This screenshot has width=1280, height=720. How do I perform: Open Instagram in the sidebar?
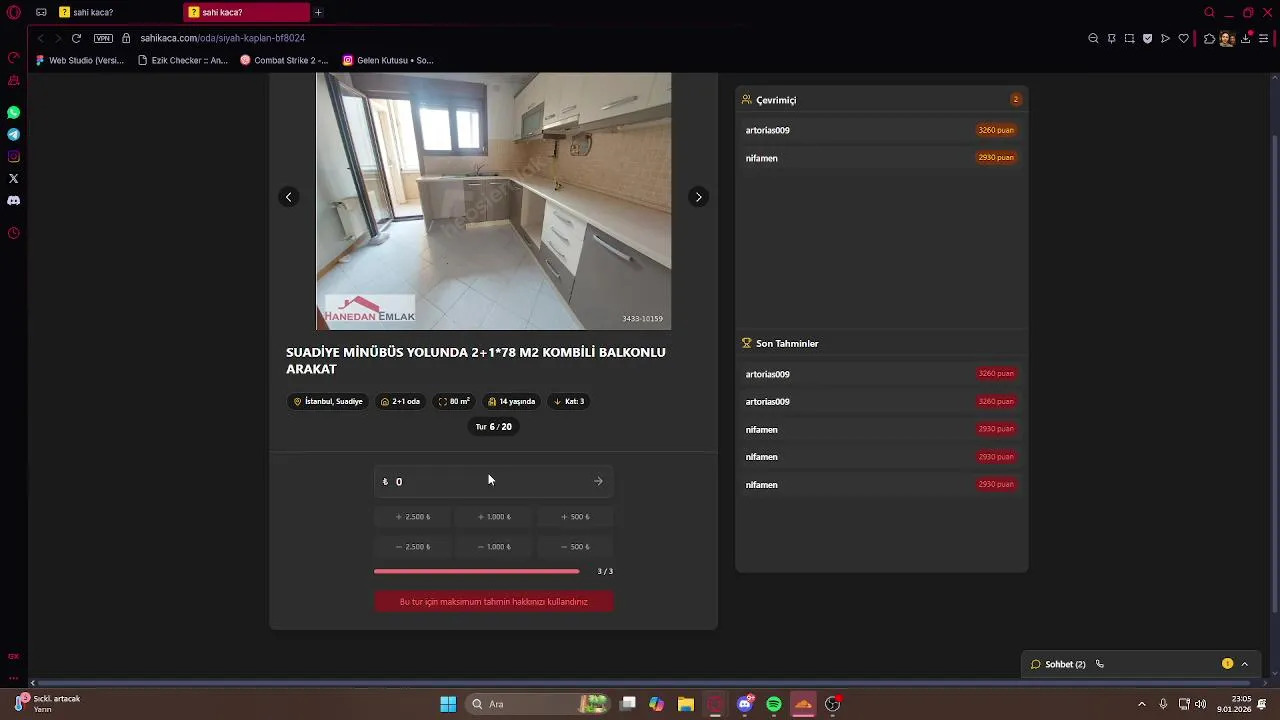tap(14, 156)
